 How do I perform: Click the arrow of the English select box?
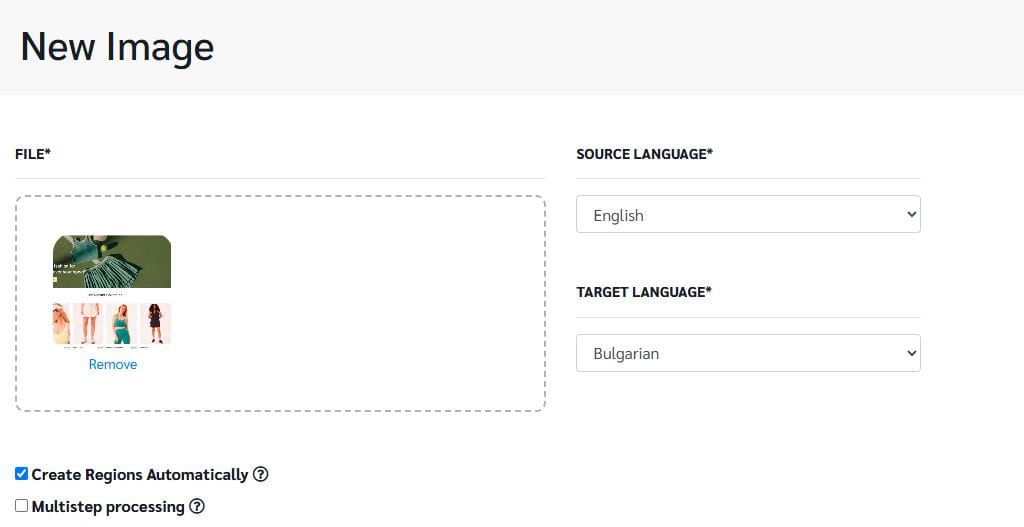click(910, 214)
